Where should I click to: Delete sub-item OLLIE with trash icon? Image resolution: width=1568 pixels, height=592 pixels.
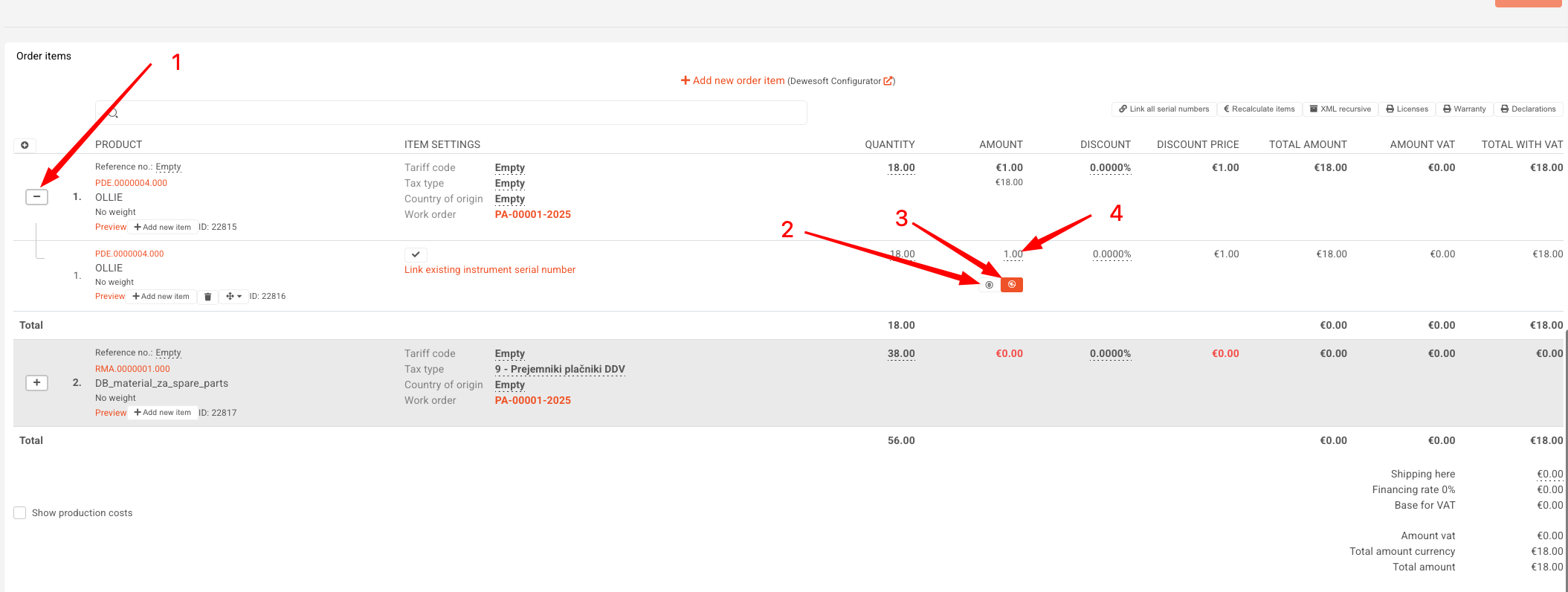207,297
